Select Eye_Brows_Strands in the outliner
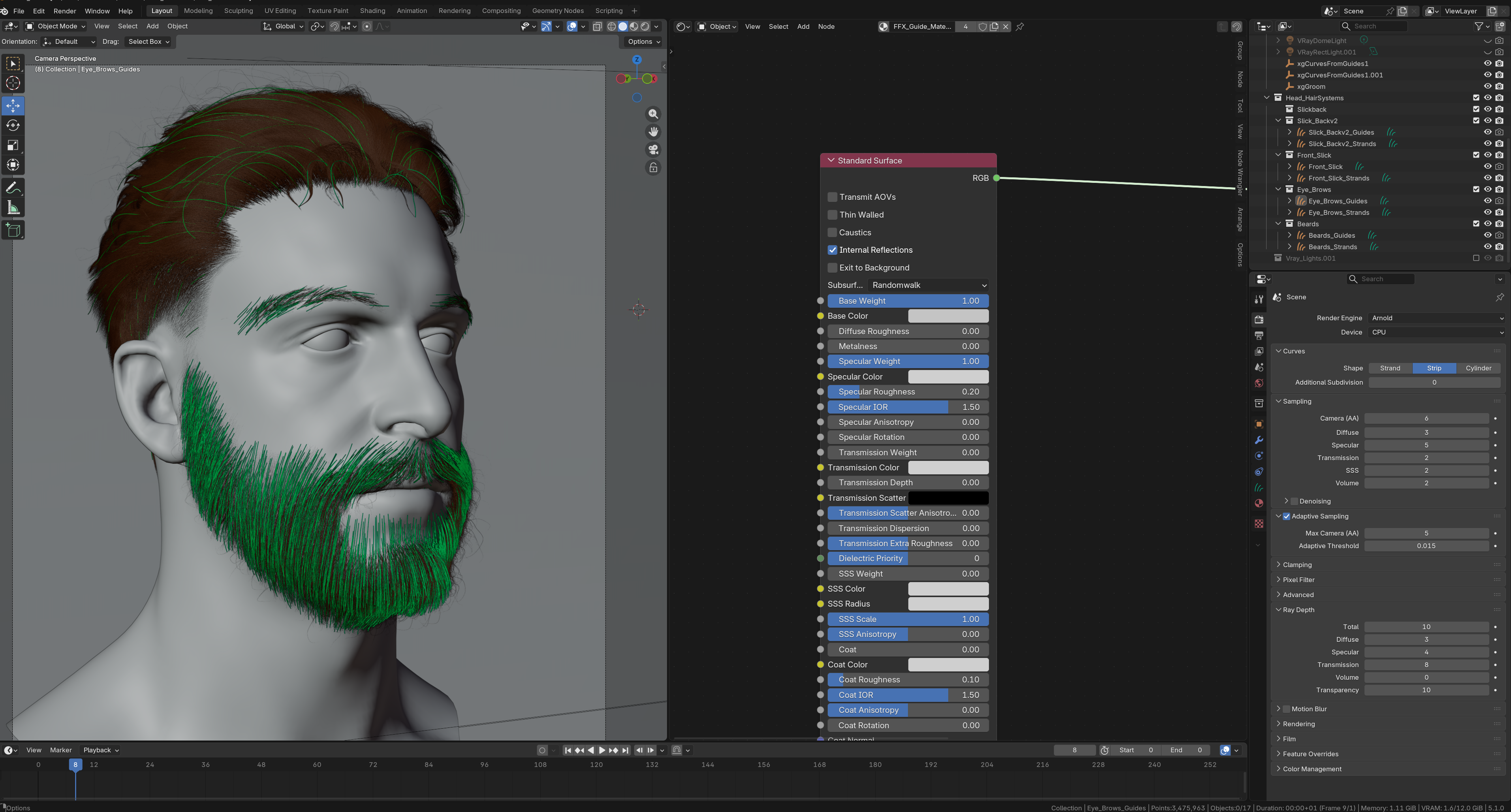Image resolution: width=1511 pixels, height=812 pixels. coord(1338,212)
